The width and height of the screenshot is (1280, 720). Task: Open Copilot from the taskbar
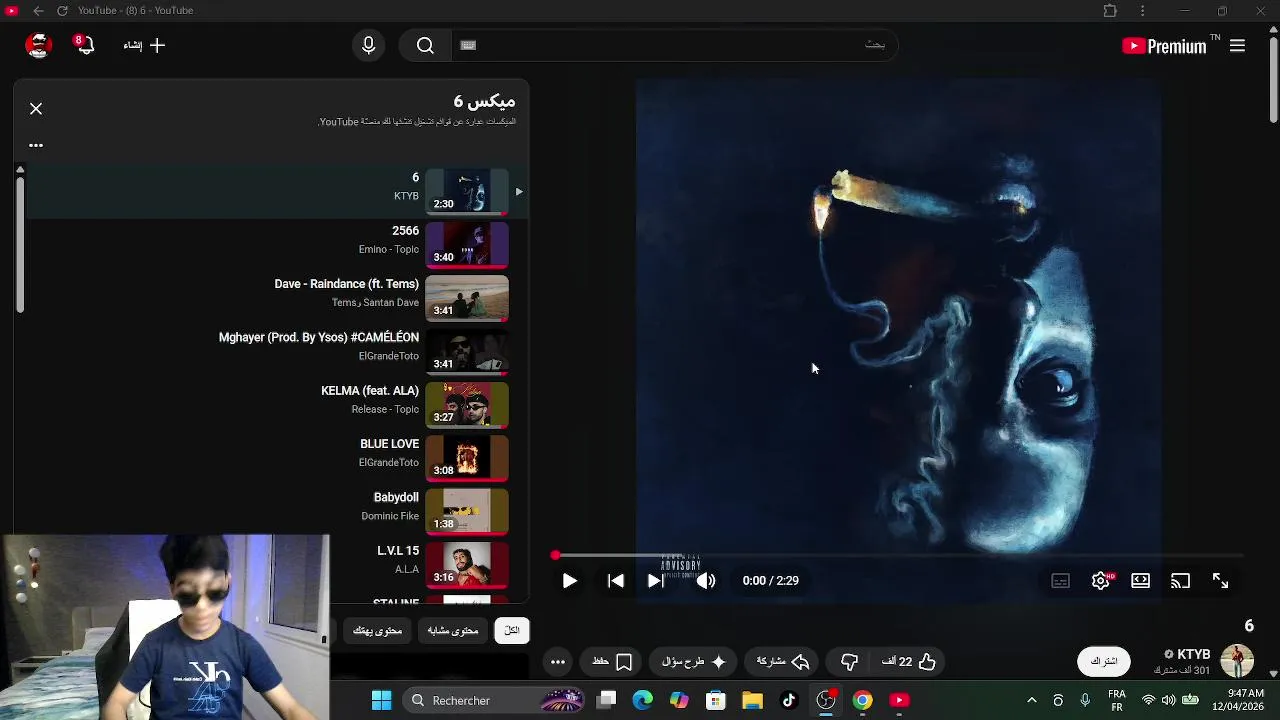(679, 700)
